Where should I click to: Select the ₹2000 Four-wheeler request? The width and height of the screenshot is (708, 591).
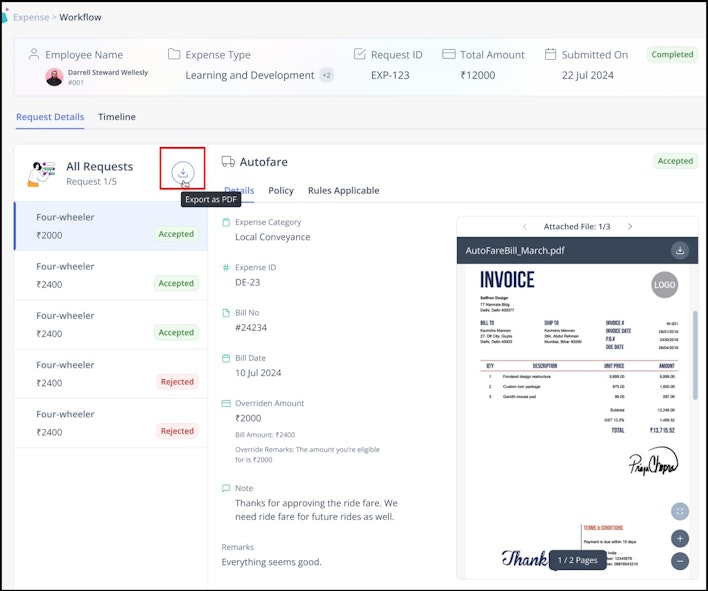point(111,226)
